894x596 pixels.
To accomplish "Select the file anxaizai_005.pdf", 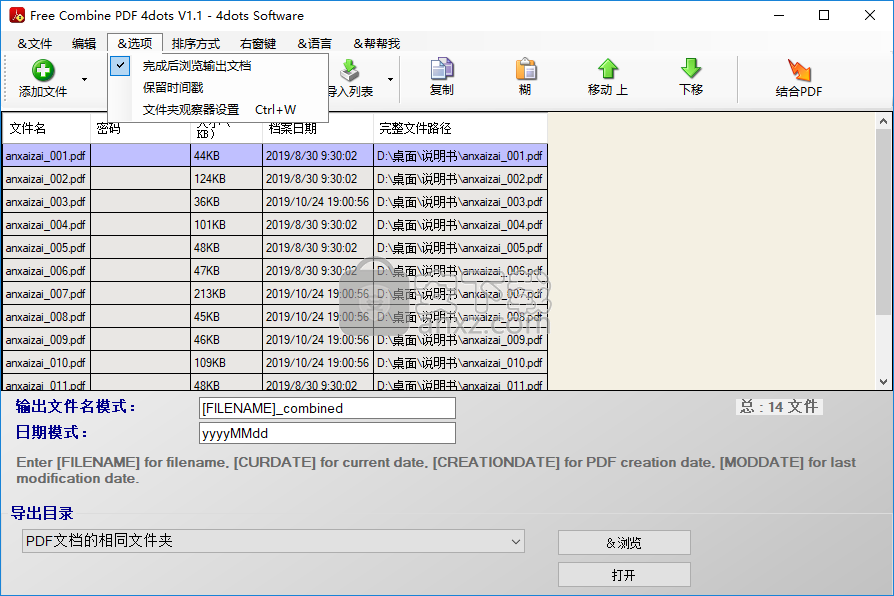I will pyautogui.click(x=46, y=248).
